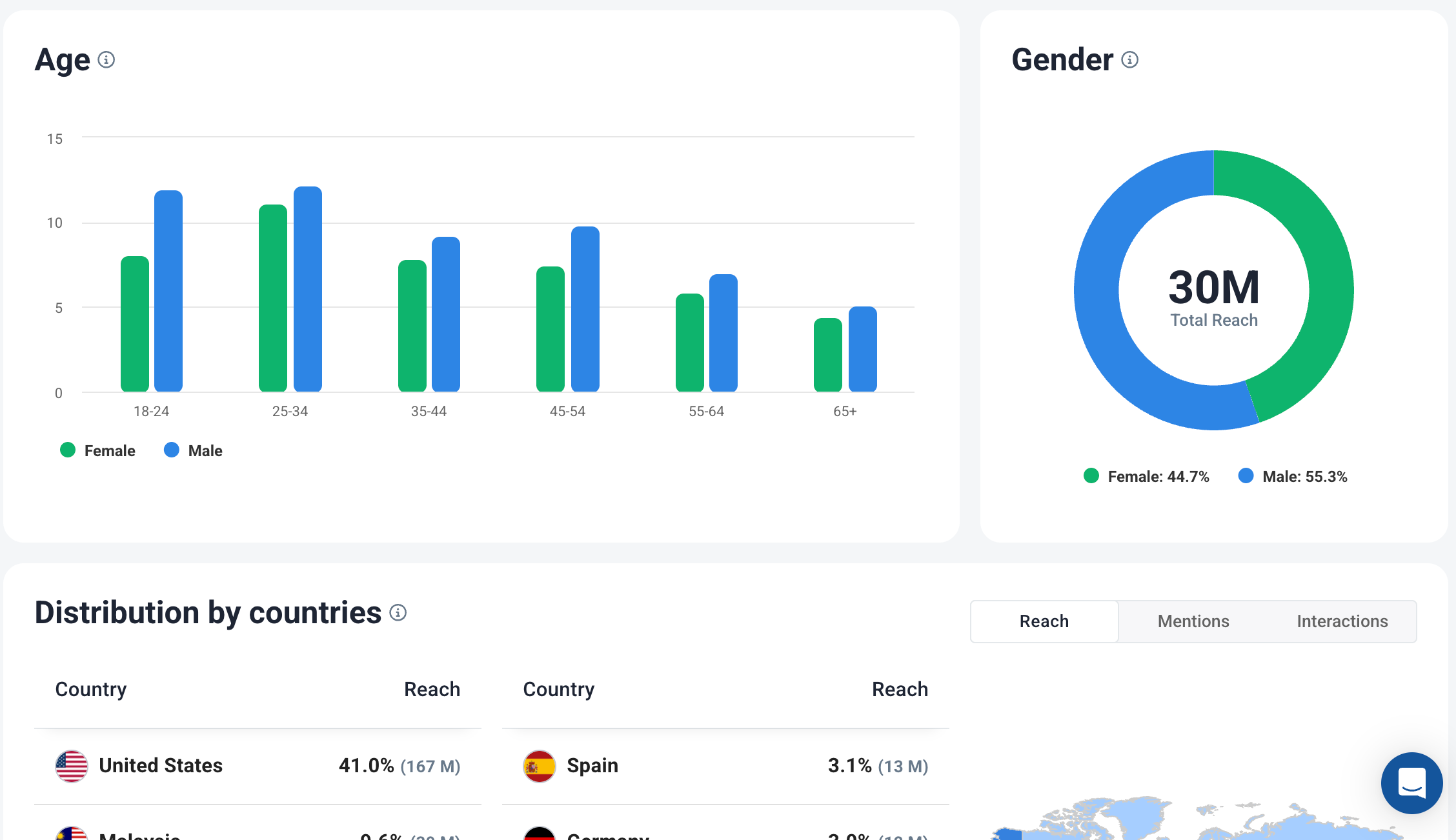Toggle the Female: 44.7% gender legend item
The image size is (1456, 840).
(1146, 476)
